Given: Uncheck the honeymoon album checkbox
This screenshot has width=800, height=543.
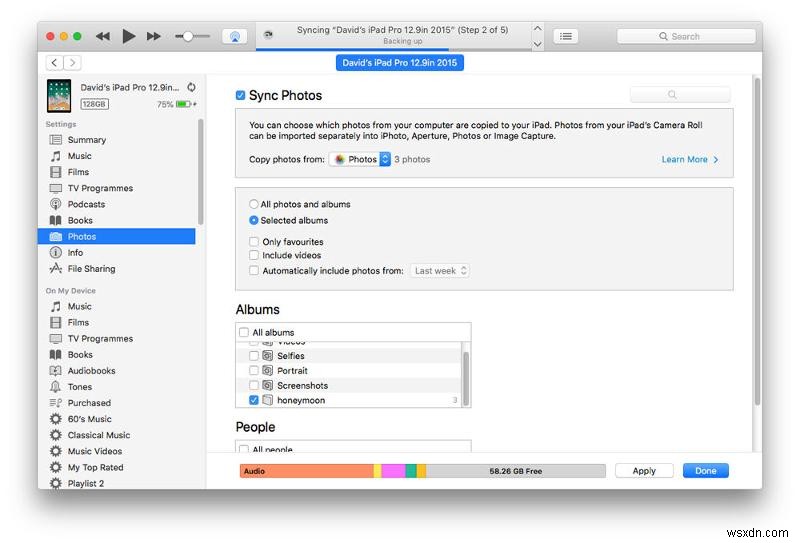Looking at the screenshot, I should 254,400.
